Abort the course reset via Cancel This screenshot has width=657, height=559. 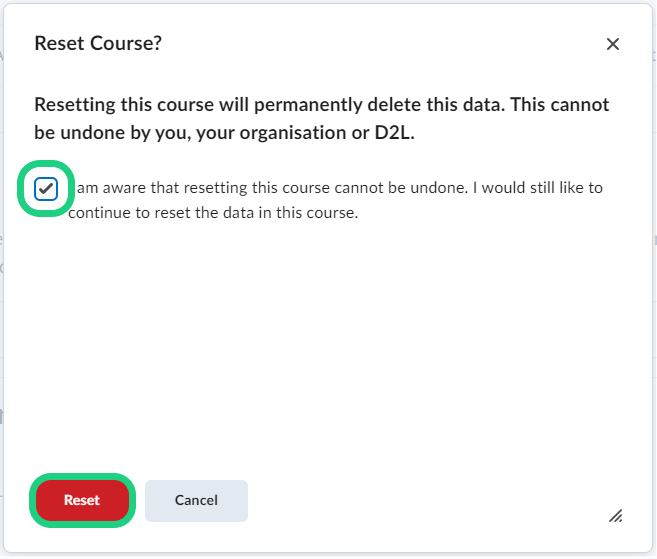pyautogui.click(x=196, y=500)
